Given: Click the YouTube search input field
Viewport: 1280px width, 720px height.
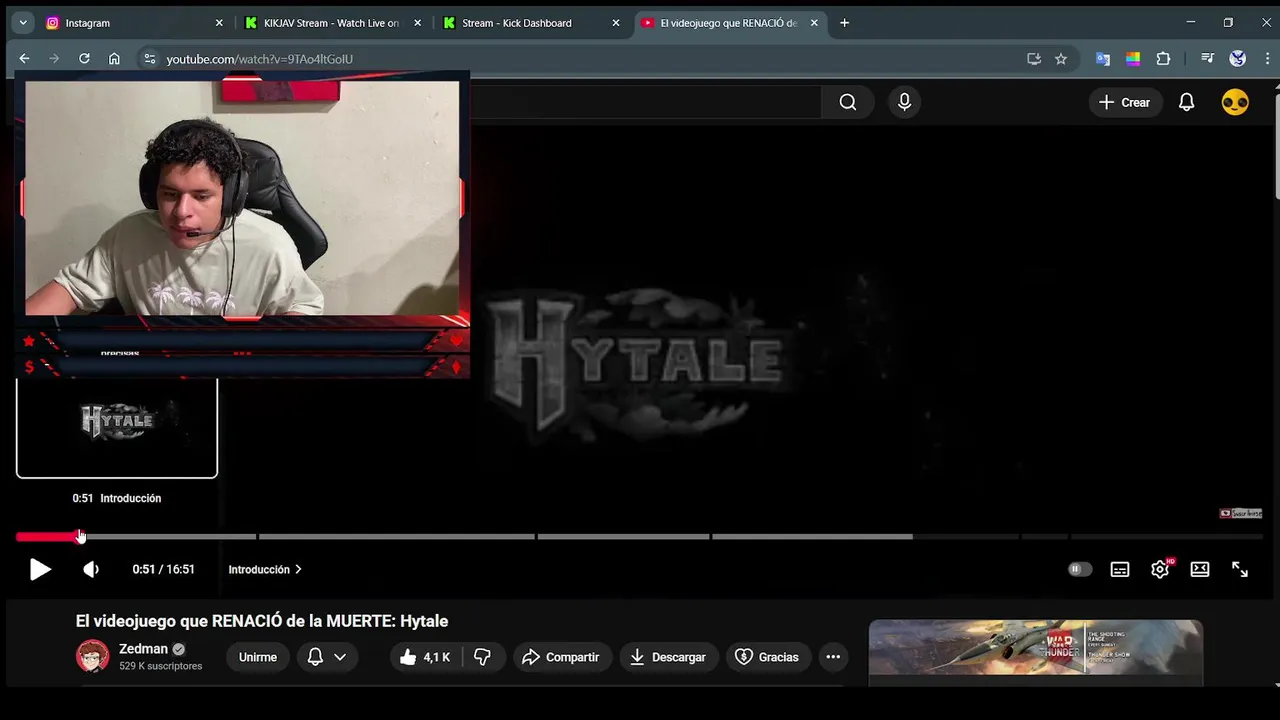Looking at the screenshot, I should pos(645,102).
